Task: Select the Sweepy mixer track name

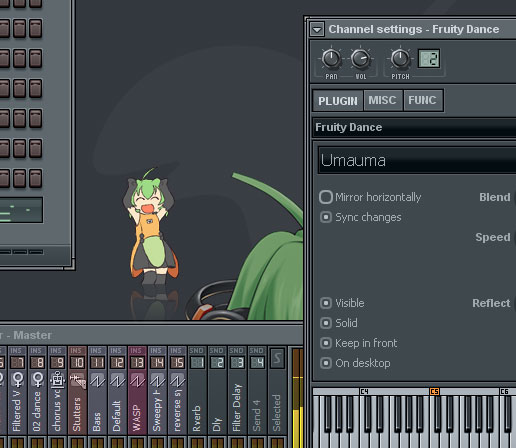Action: (x=157, y=411)
